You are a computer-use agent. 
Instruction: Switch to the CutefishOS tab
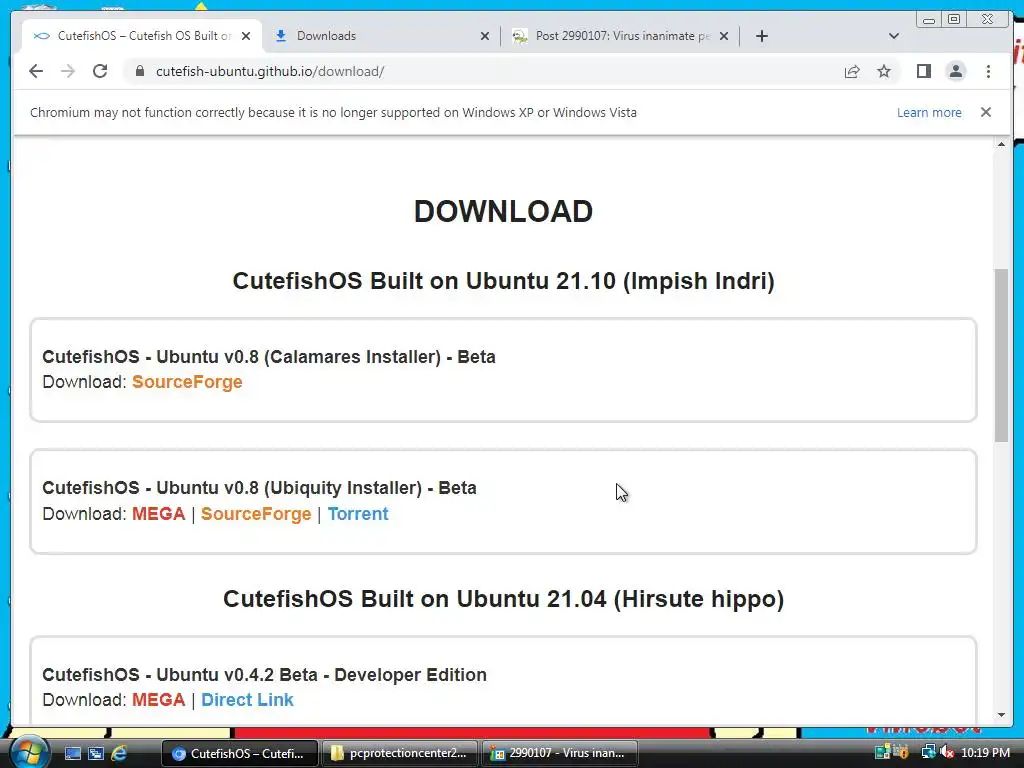(x=142, y=36)
